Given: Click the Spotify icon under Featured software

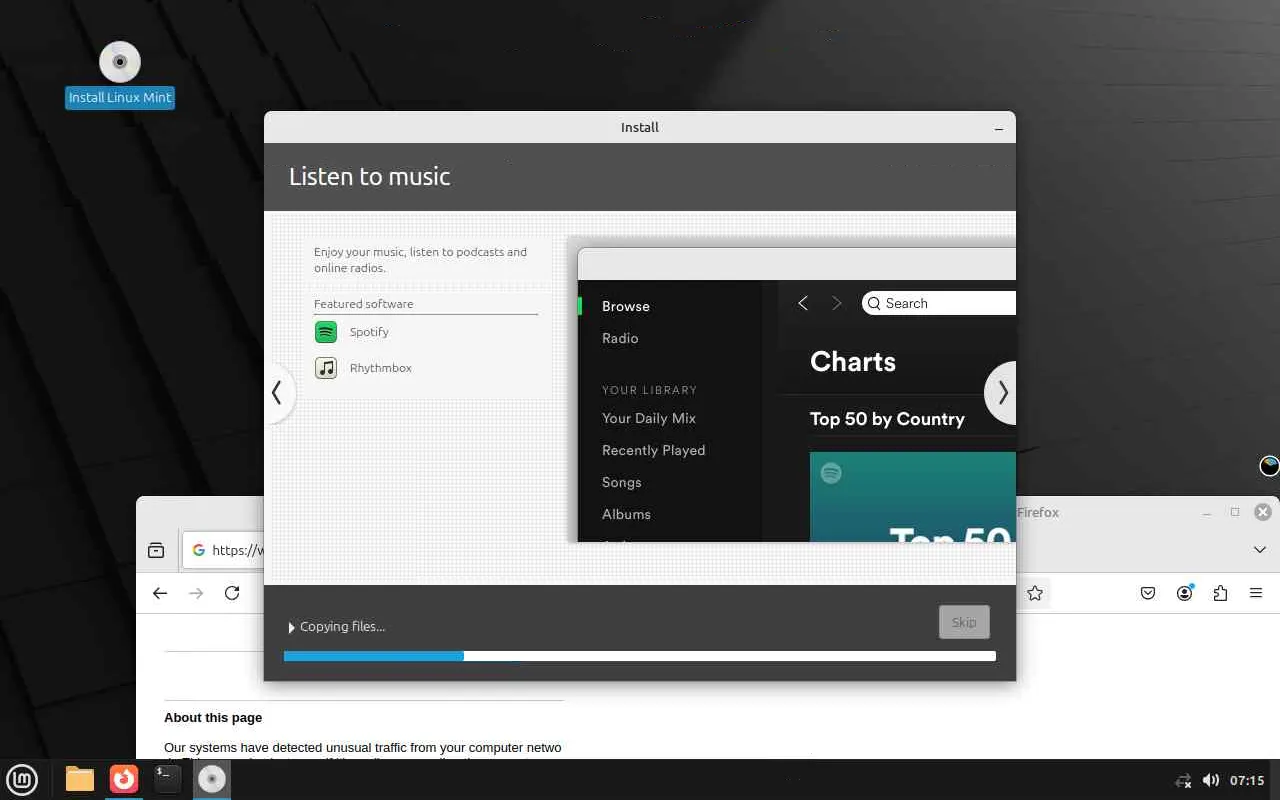Looking at the screenshot, I should pos(326,332).
